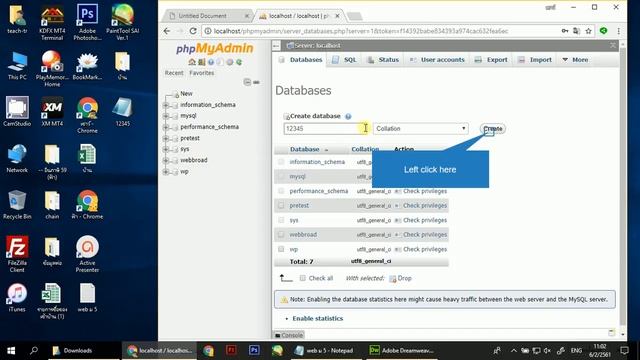Open New in the navigation tree
This screenshot has height=360, width=640.
186,93
